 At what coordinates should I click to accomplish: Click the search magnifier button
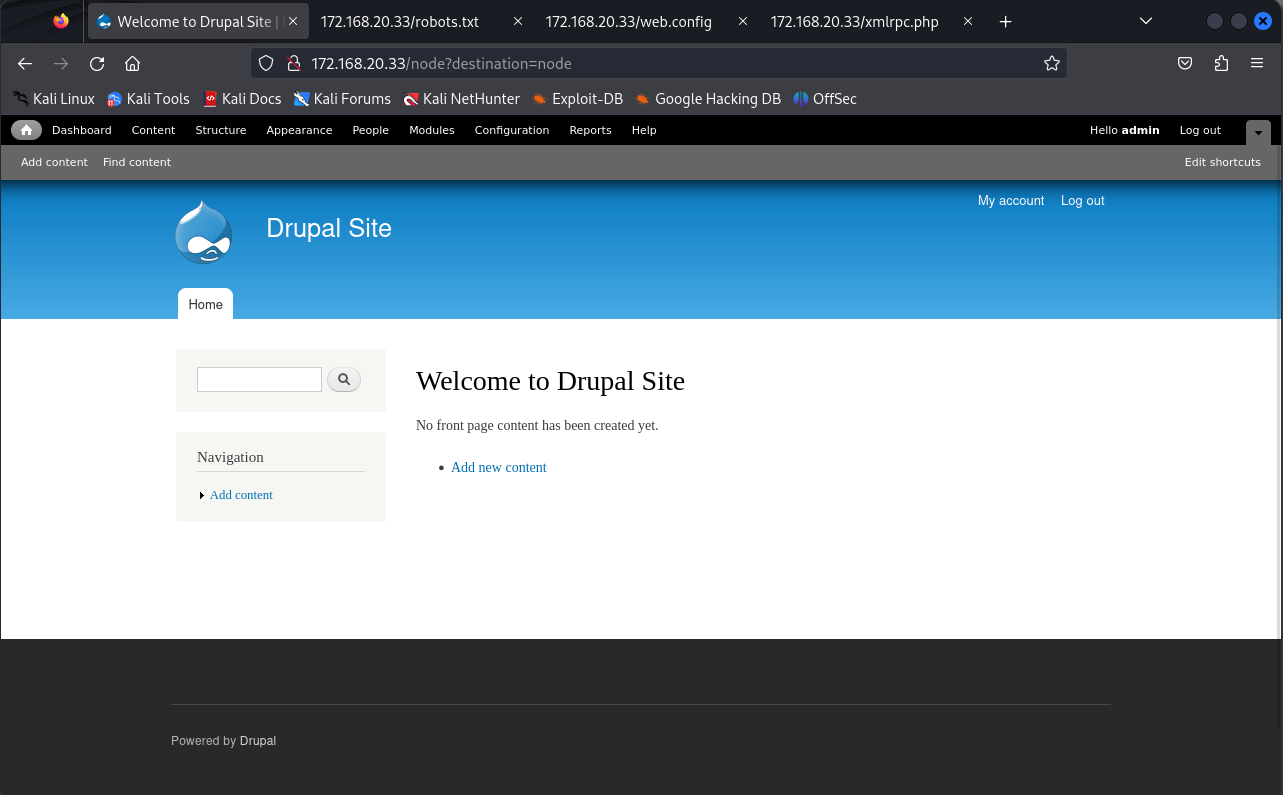coord(344,380)
